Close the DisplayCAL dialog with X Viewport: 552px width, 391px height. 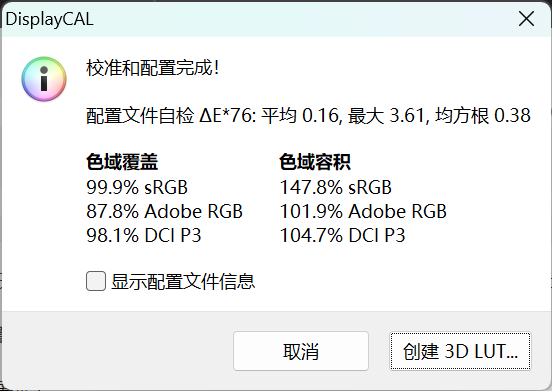(x=526, y=19)
